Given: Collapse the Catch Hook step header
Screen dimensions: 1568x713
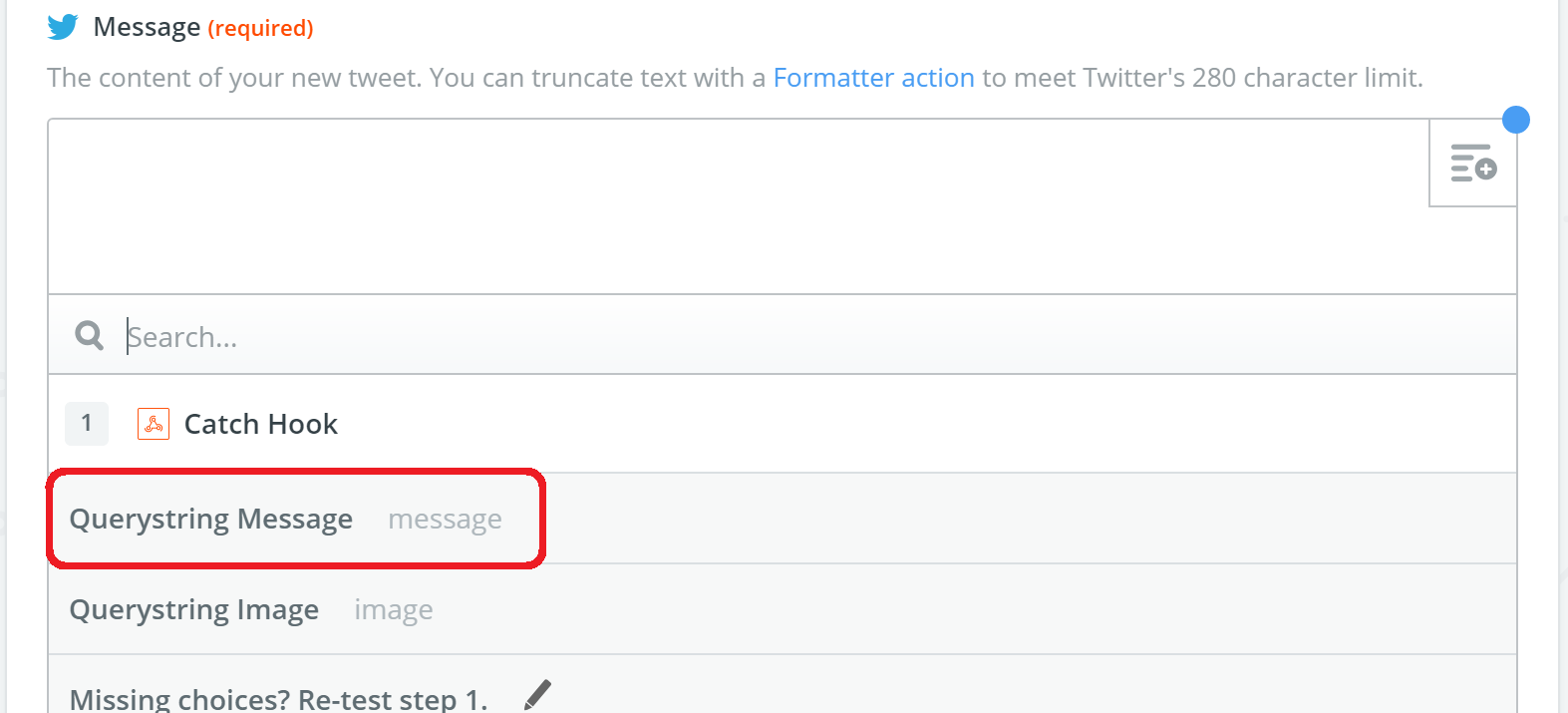Looking at the screenshot, I should point(783,424).
